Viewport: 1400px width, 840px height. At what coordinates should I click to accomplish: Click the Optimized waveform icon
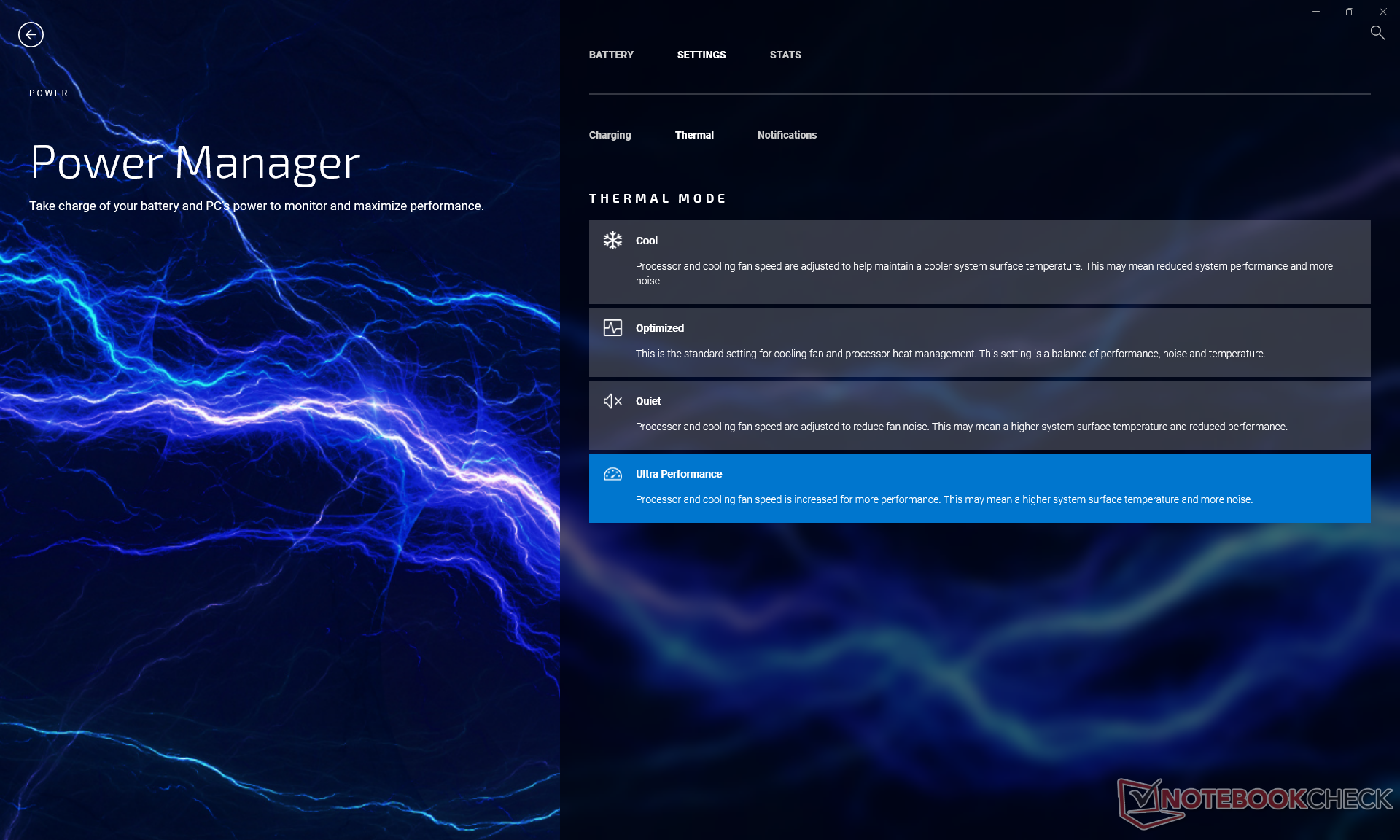612,327
